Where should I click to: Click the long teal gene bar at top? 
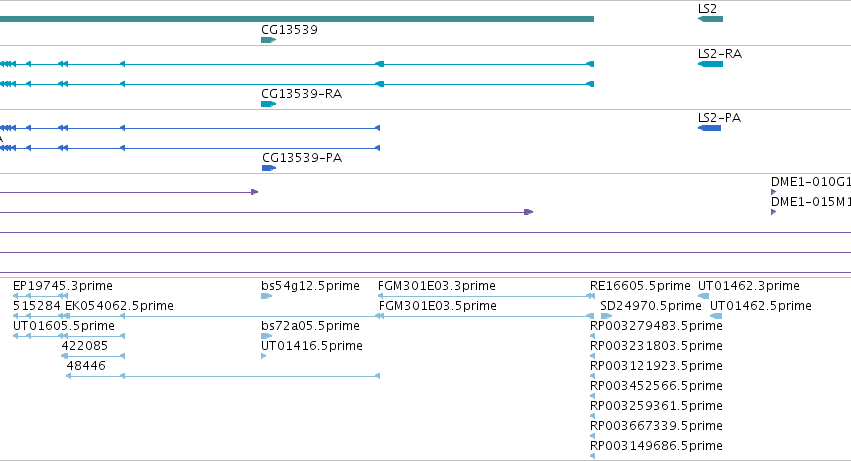(x=297, y=19)
